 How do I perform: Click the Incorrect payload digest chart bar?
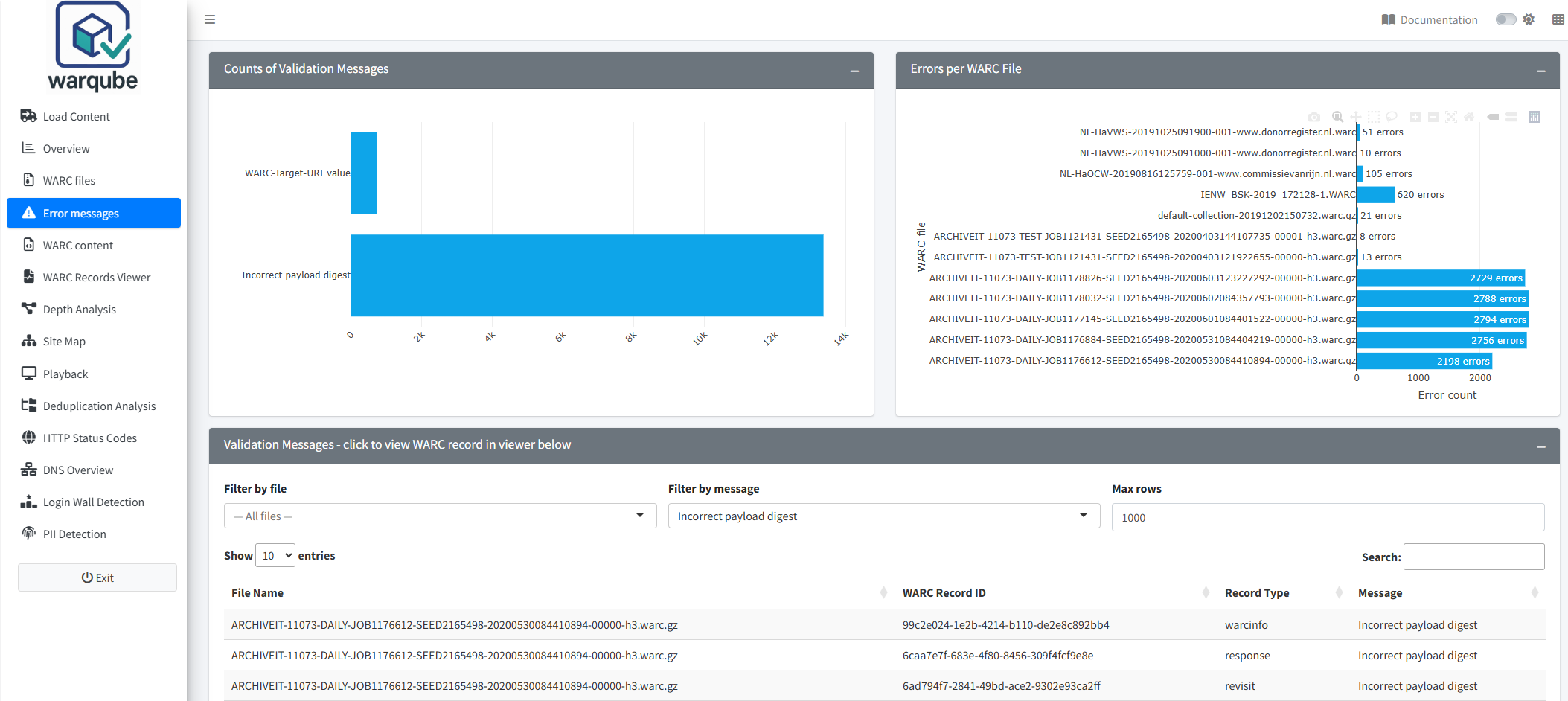pyautogui.click(x=587, y=275)
